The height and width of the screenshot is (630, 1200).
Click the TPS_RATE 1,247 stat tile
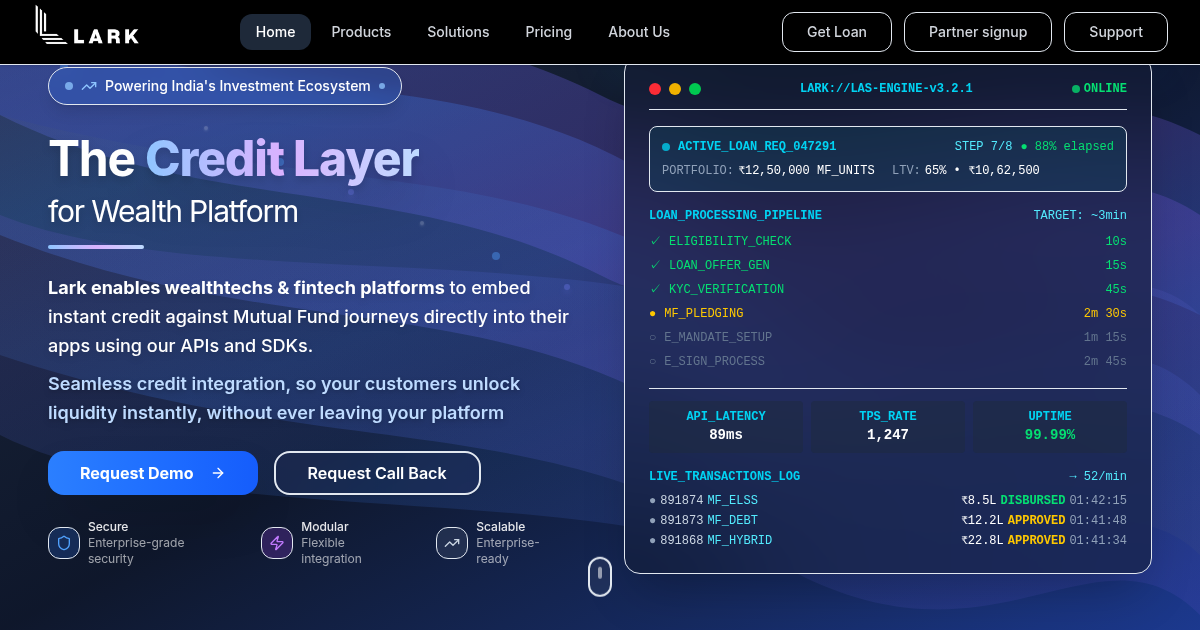tap(888, 426)
